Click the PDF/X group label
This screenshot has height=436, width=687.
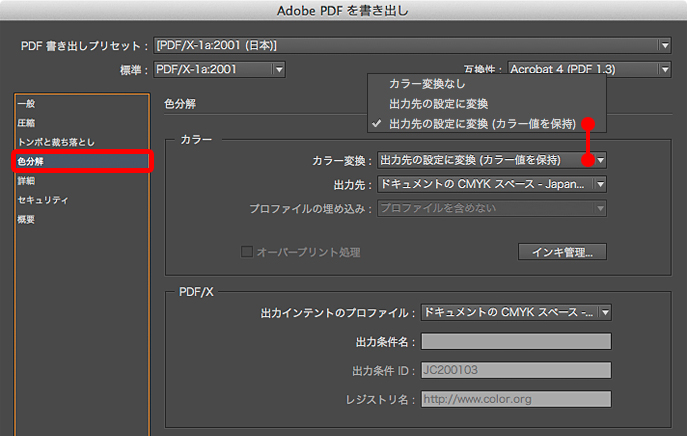click(196, 292)
